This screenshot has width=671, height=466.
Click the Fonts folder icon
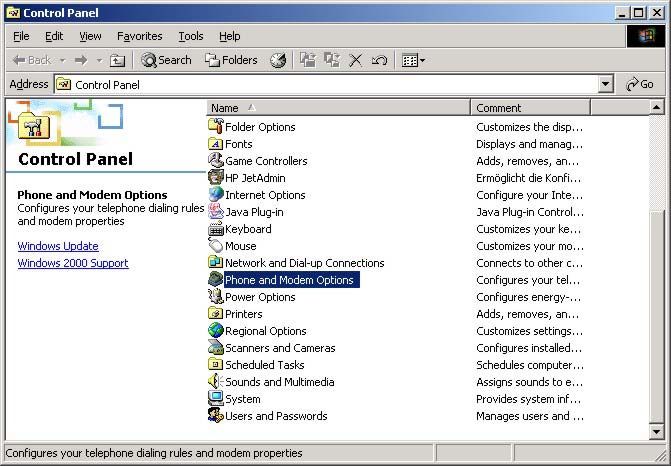point(216,144)
